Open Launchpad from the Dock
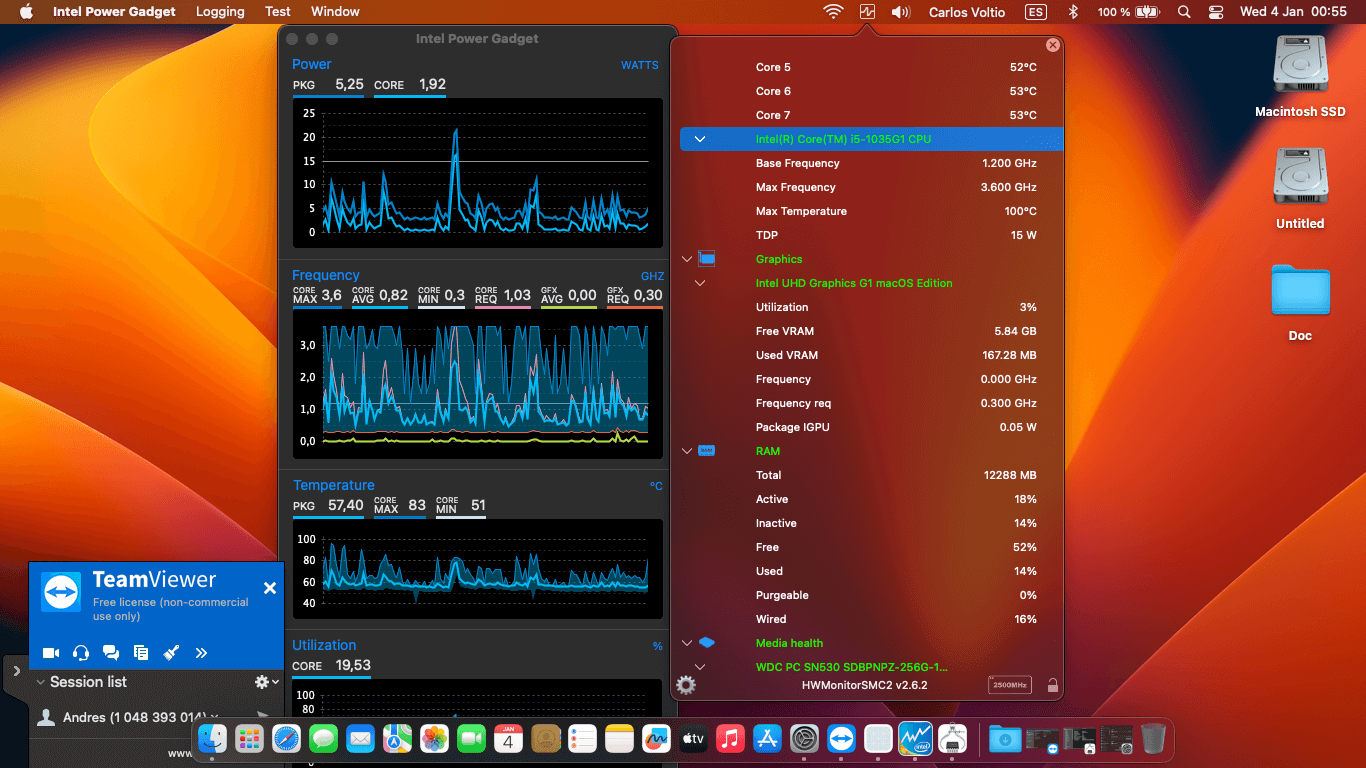1366x768 pixels. 249,739
